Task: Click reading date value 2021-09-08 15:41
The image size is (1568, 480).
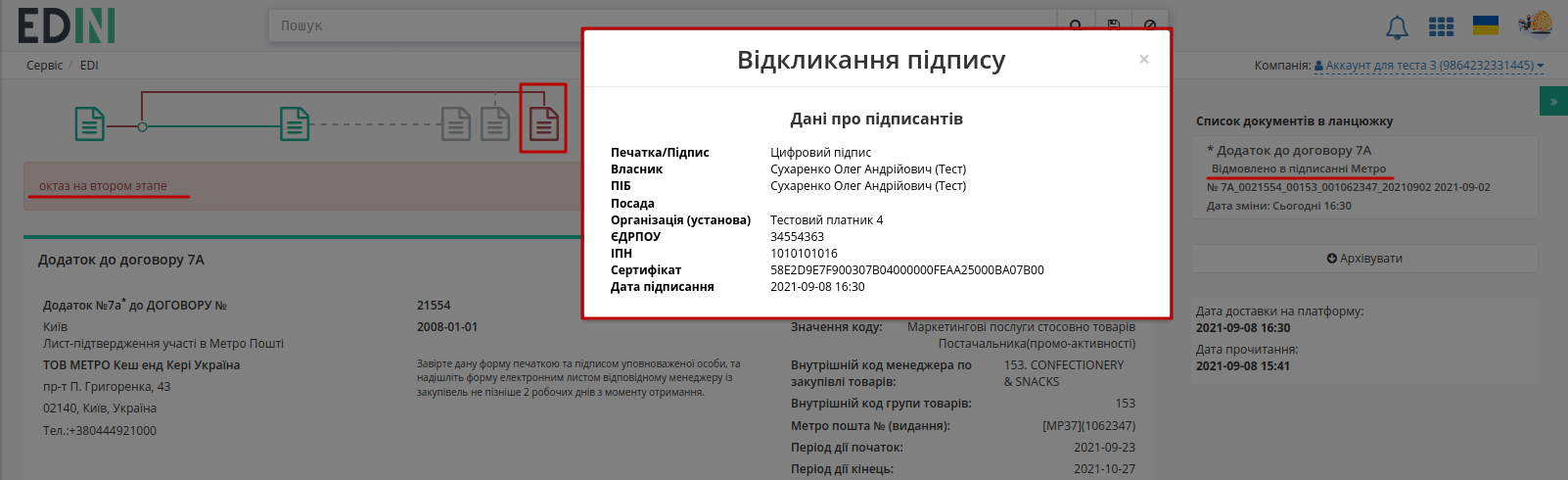Action: (x=1242, y=366)
